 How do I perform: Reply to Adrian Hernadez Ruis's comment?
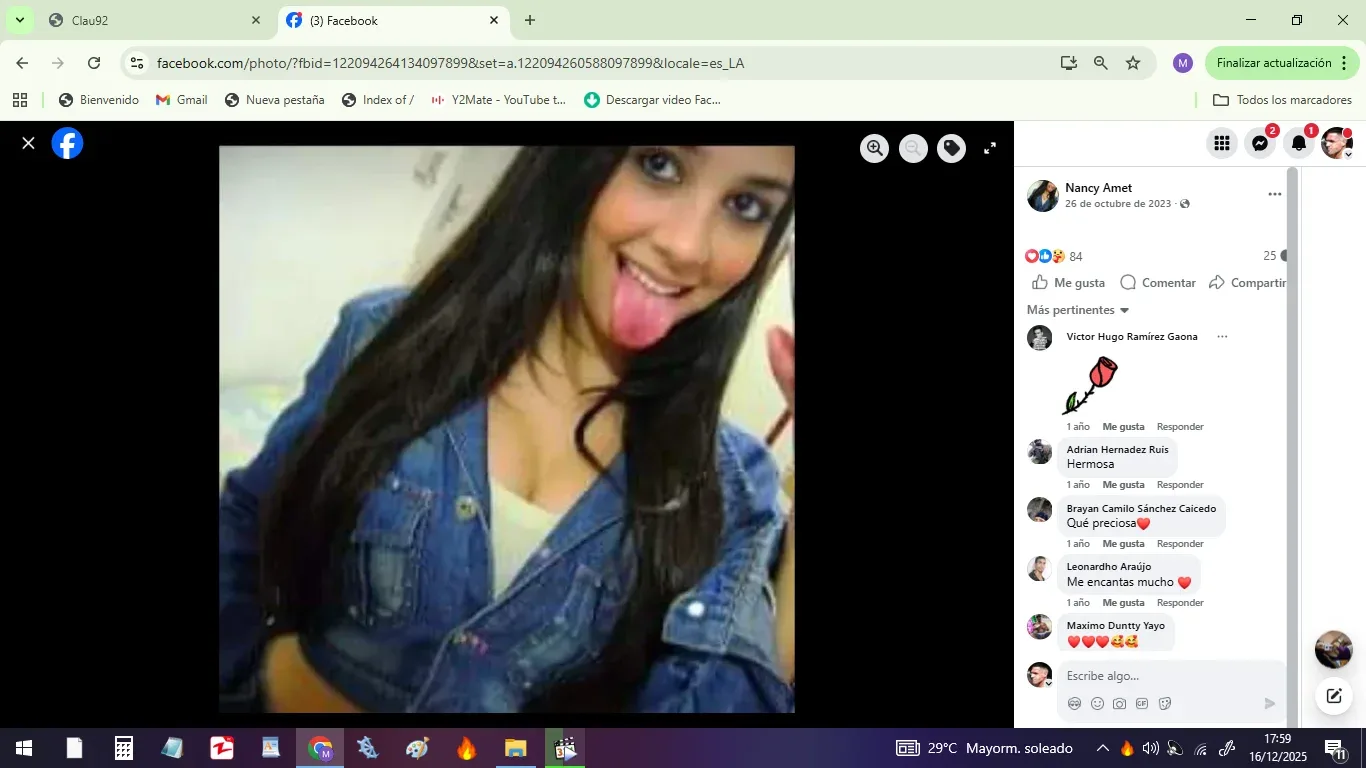point(1180,485)
